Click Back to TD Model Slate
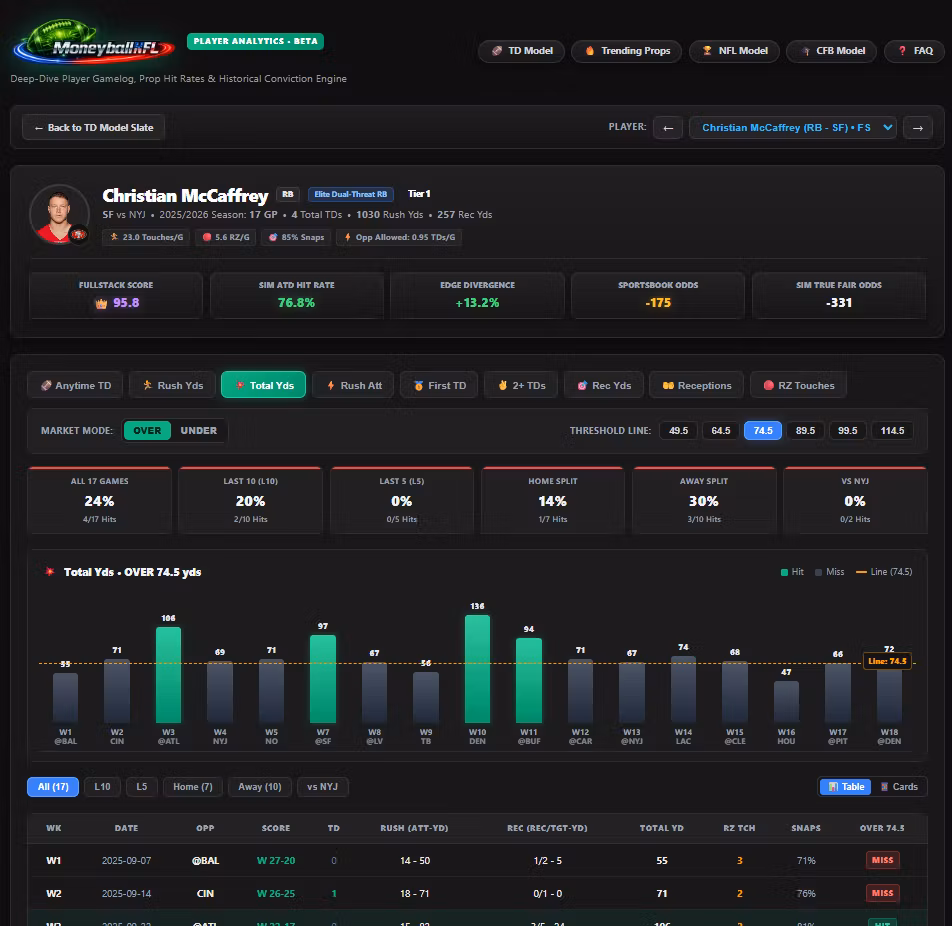The width and height of the screenshot is (952, 926). [x=94, y=128]
